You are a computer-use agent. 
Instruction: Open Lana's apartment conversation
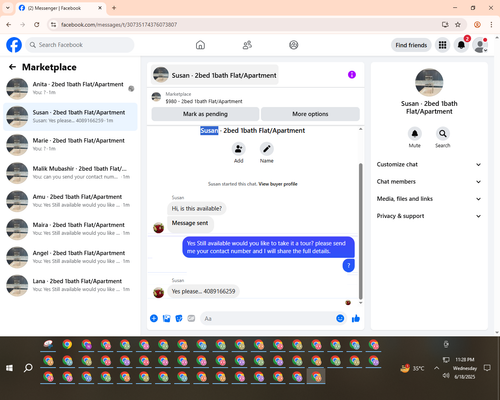[70, 285]
